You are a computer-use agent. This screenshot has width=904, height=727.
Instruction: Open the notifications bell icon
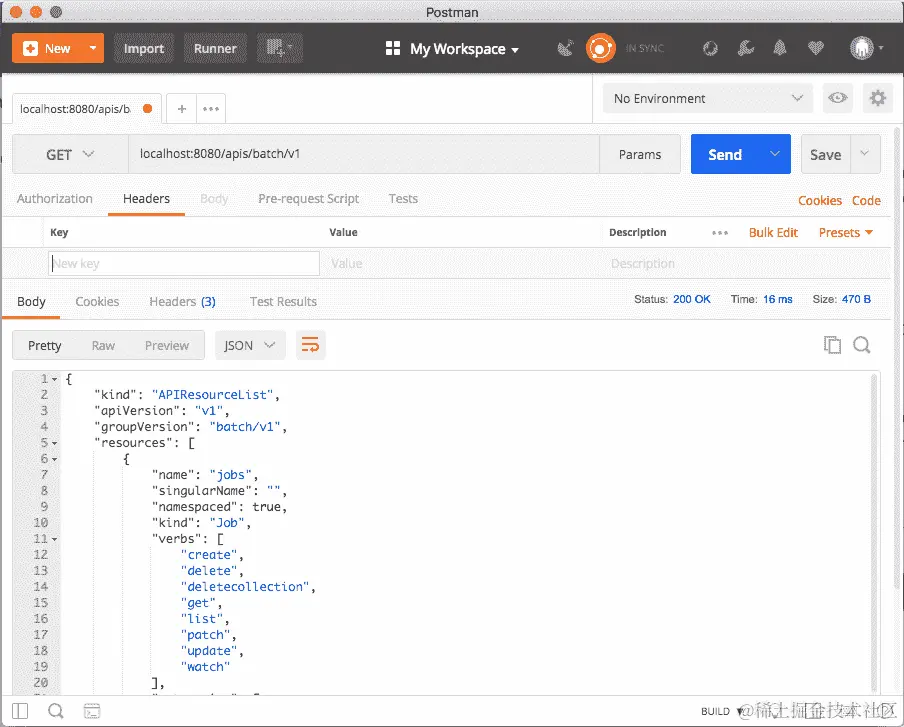pos(780,48)
